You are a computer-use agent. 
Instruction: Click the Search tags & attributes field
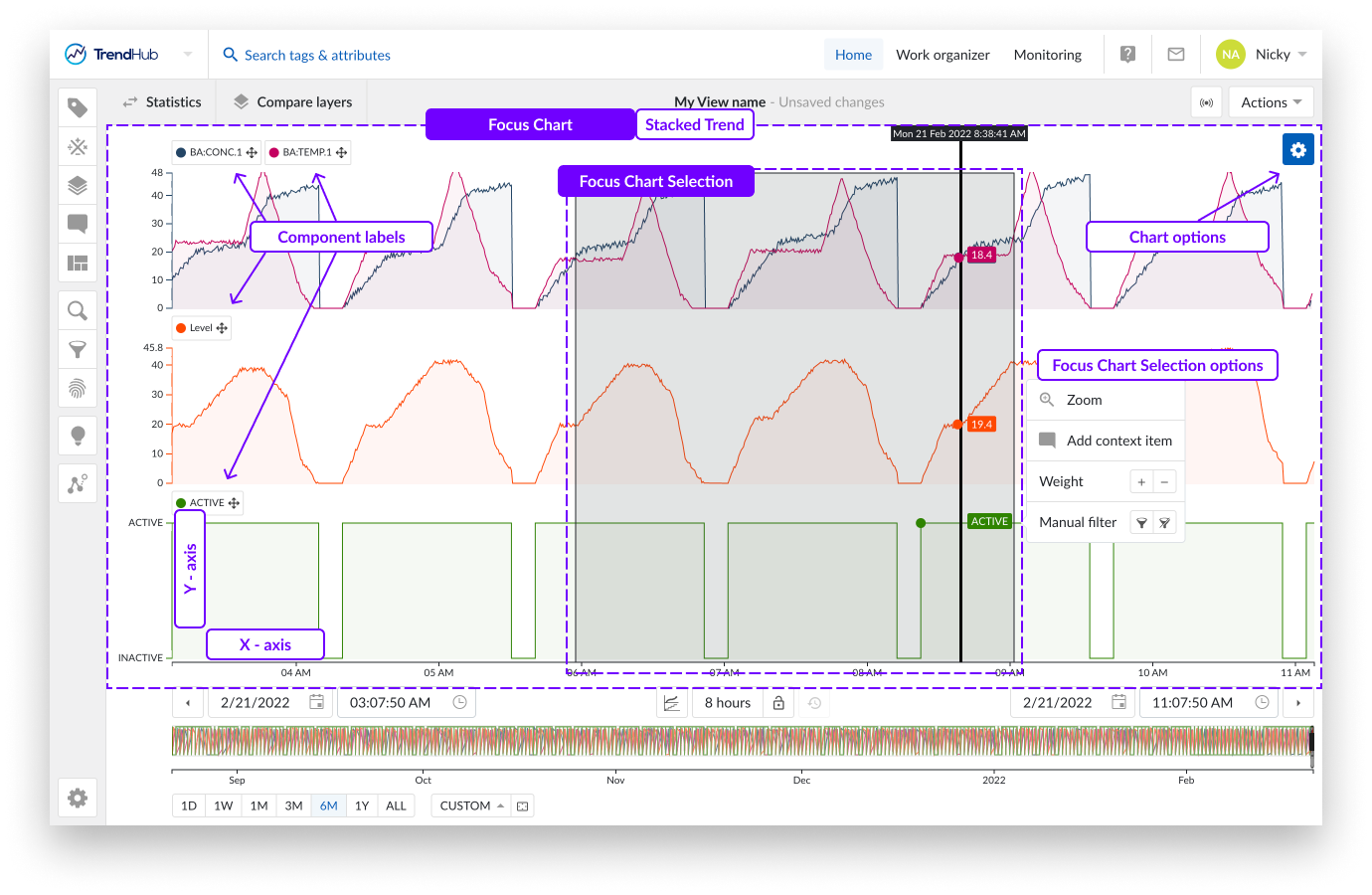click(x=317, y=56)
